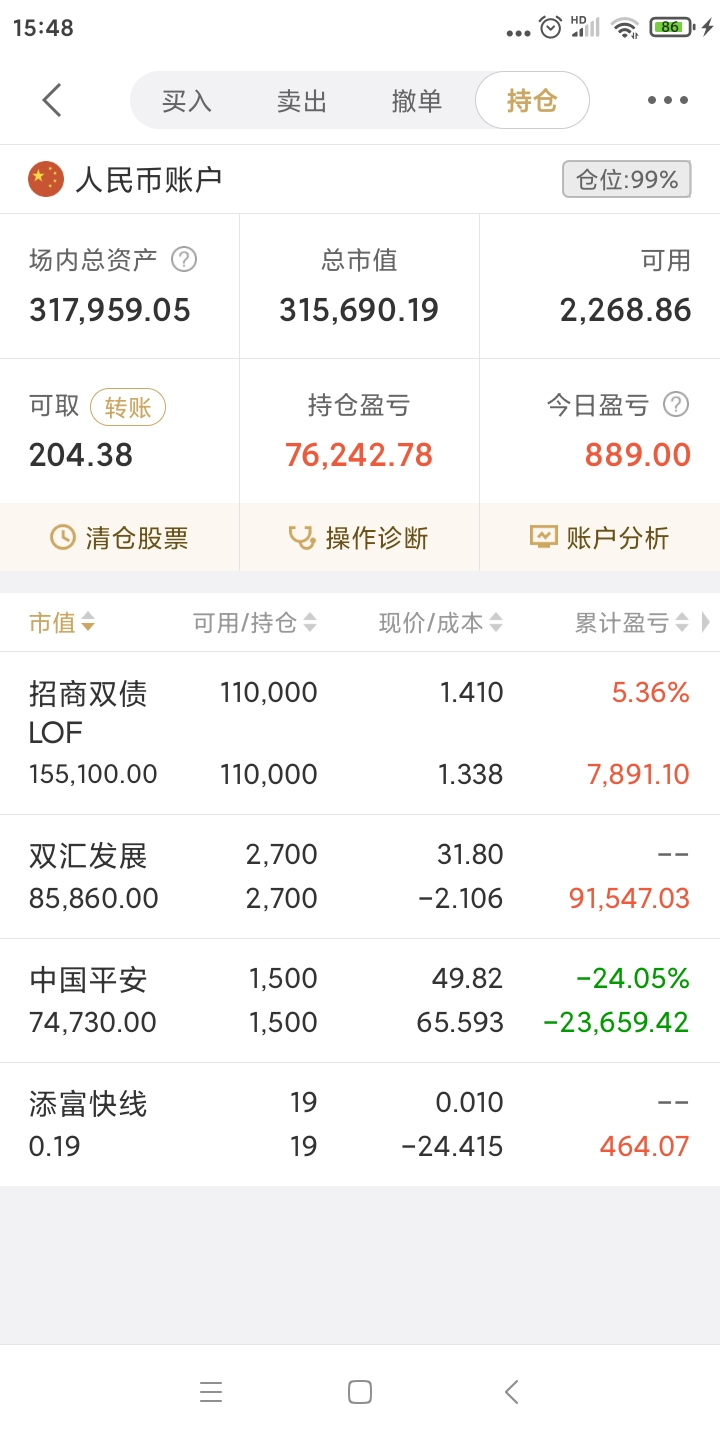Tap the back arrow at top left
Screen dimensions: 720x1440
52,100
